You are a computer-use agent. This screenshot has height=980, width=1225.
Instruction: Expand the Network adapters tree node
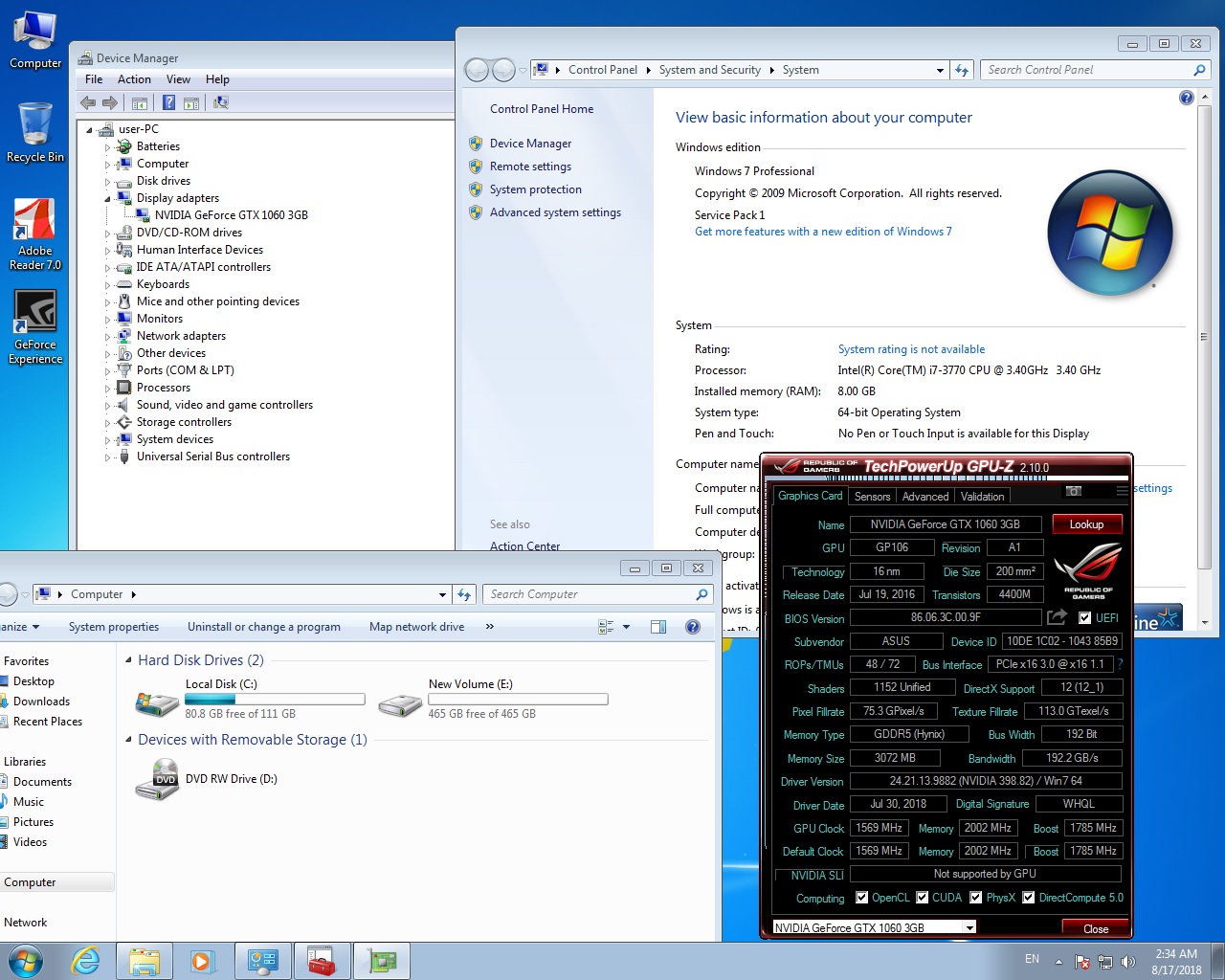click(107, 337)
